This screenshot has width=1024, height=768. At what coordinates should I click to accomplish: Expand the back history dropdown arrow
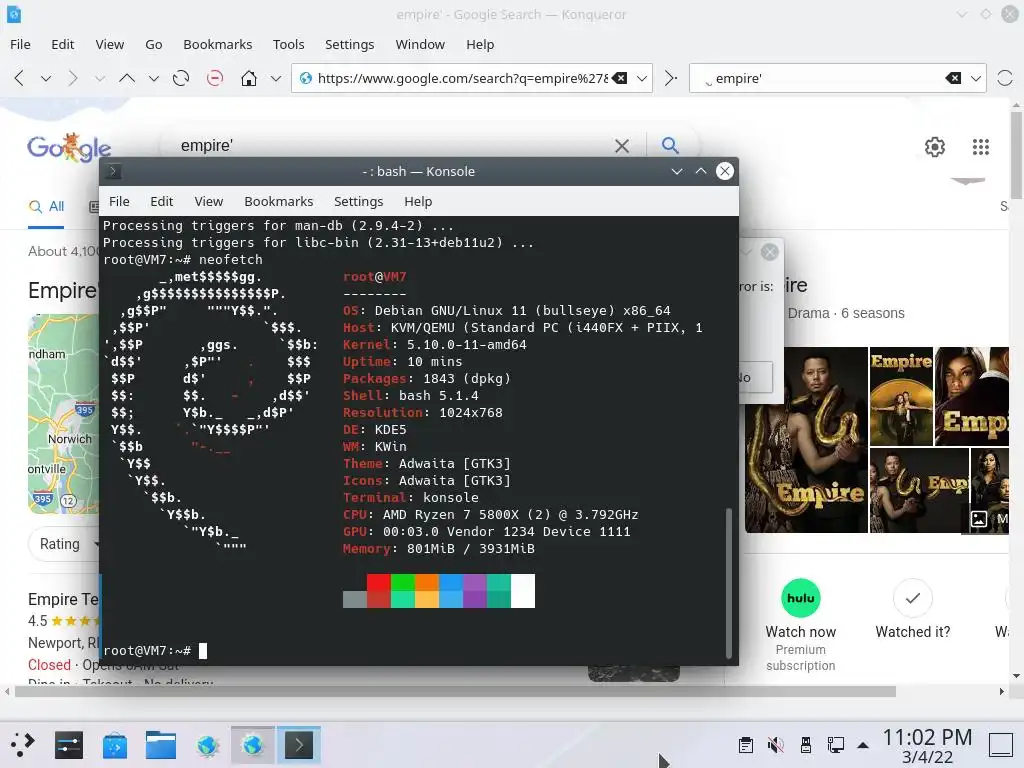(x=46, y=78)
